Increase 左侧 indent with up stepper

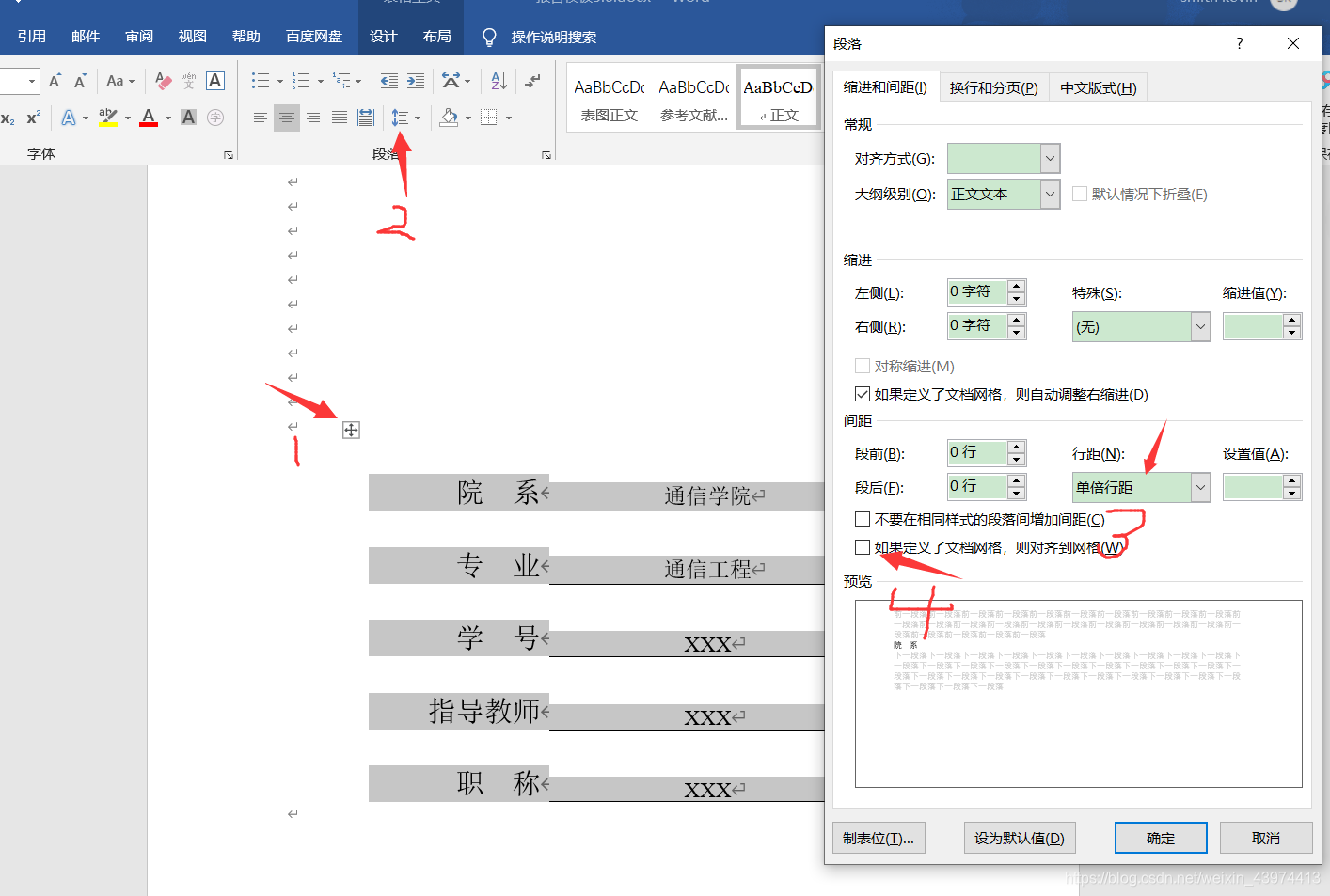click(1016, 286)
